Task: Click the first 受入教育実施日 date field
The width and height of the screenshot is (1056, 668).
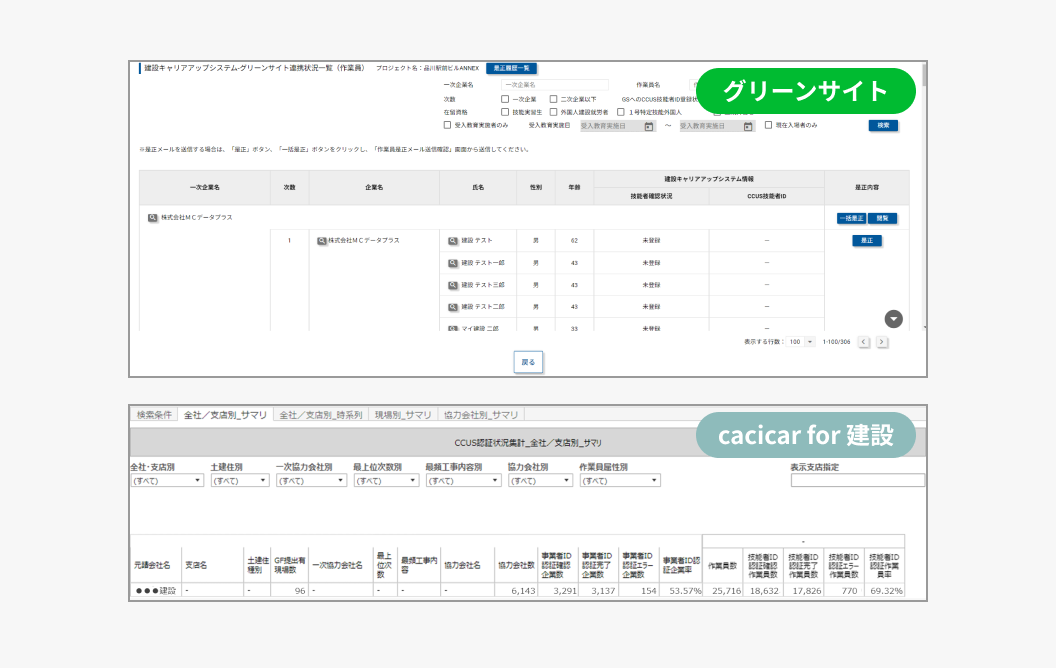Action: click(x=618, y=127)
